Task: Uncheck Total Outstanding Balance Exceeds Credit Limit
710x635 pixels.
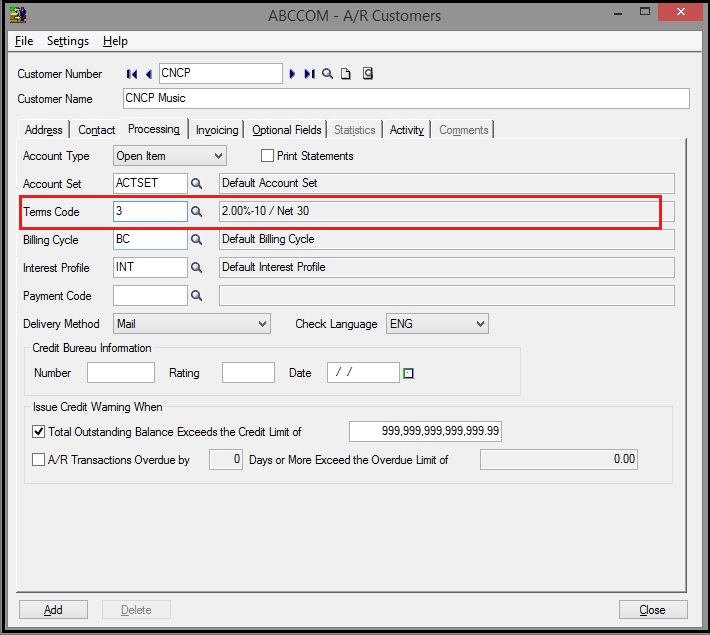Action: click(38, 432)
